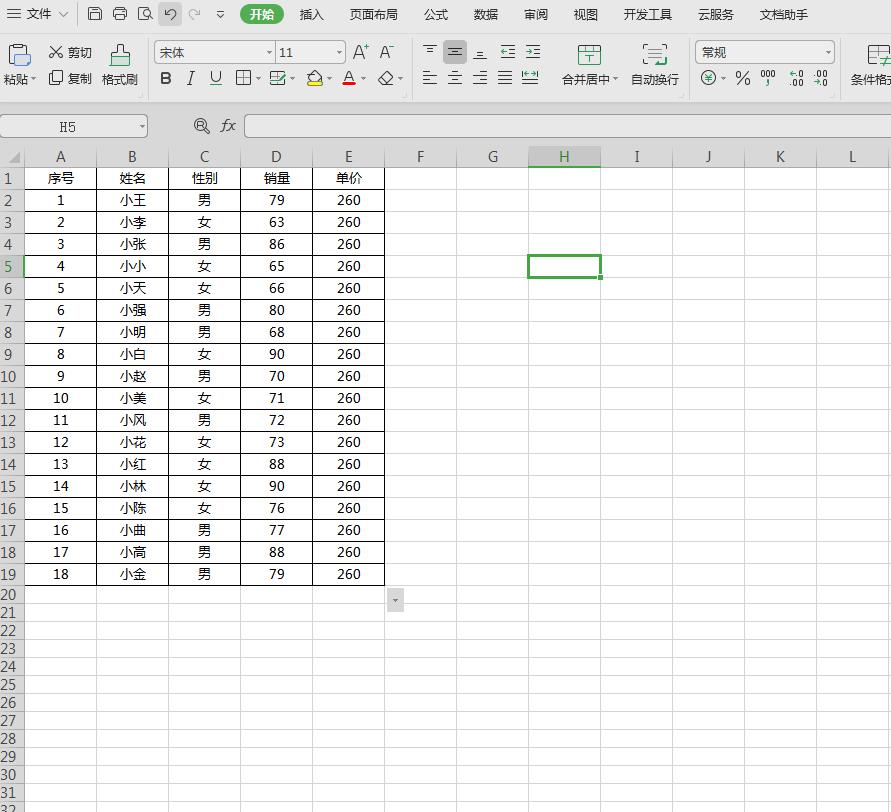
Task: Apply percent style format
Action: coord(743,78)
